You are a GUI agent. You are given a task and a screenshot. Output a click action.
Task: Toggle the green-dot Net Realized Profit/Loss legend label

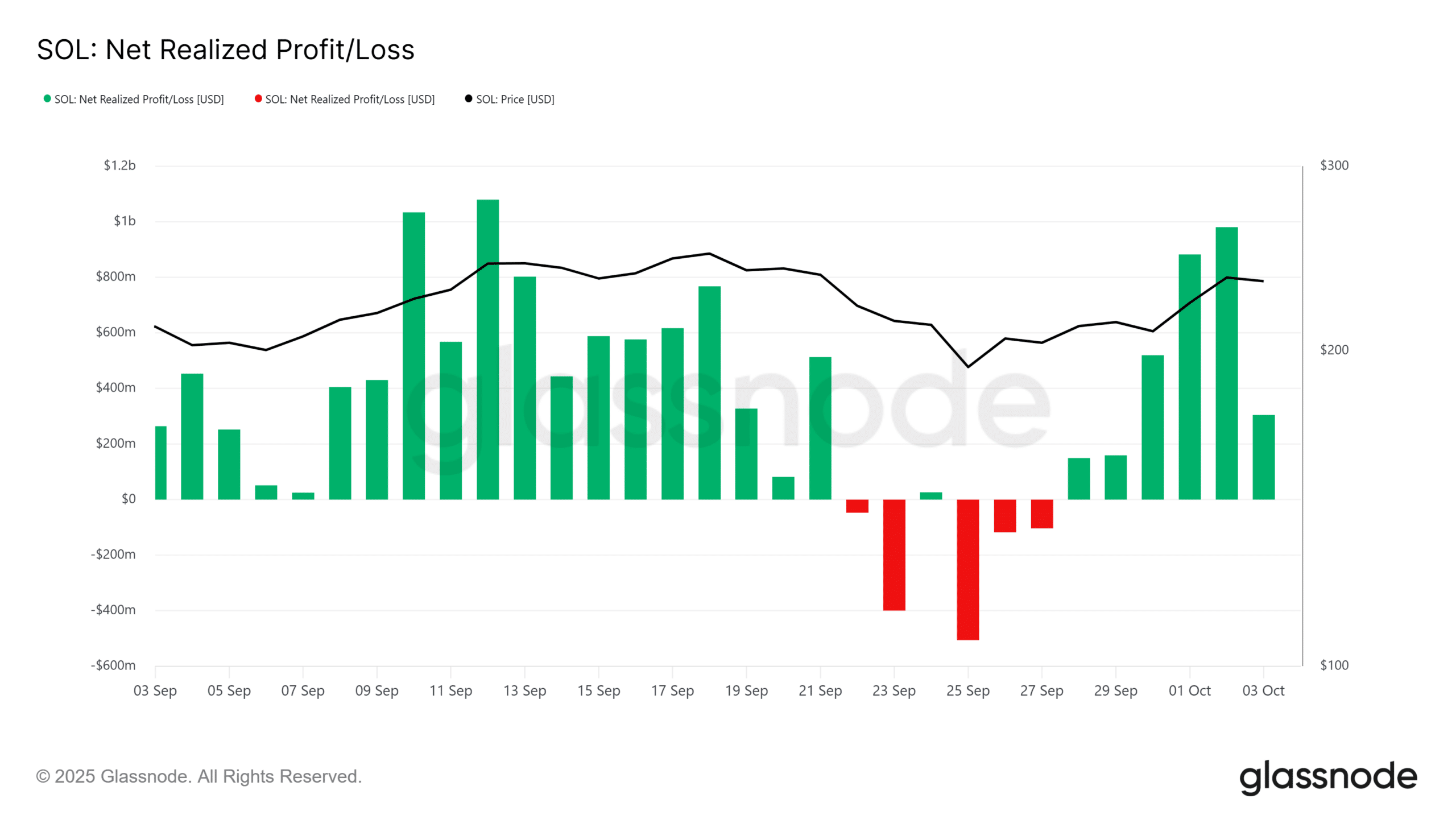pos(139,100)
